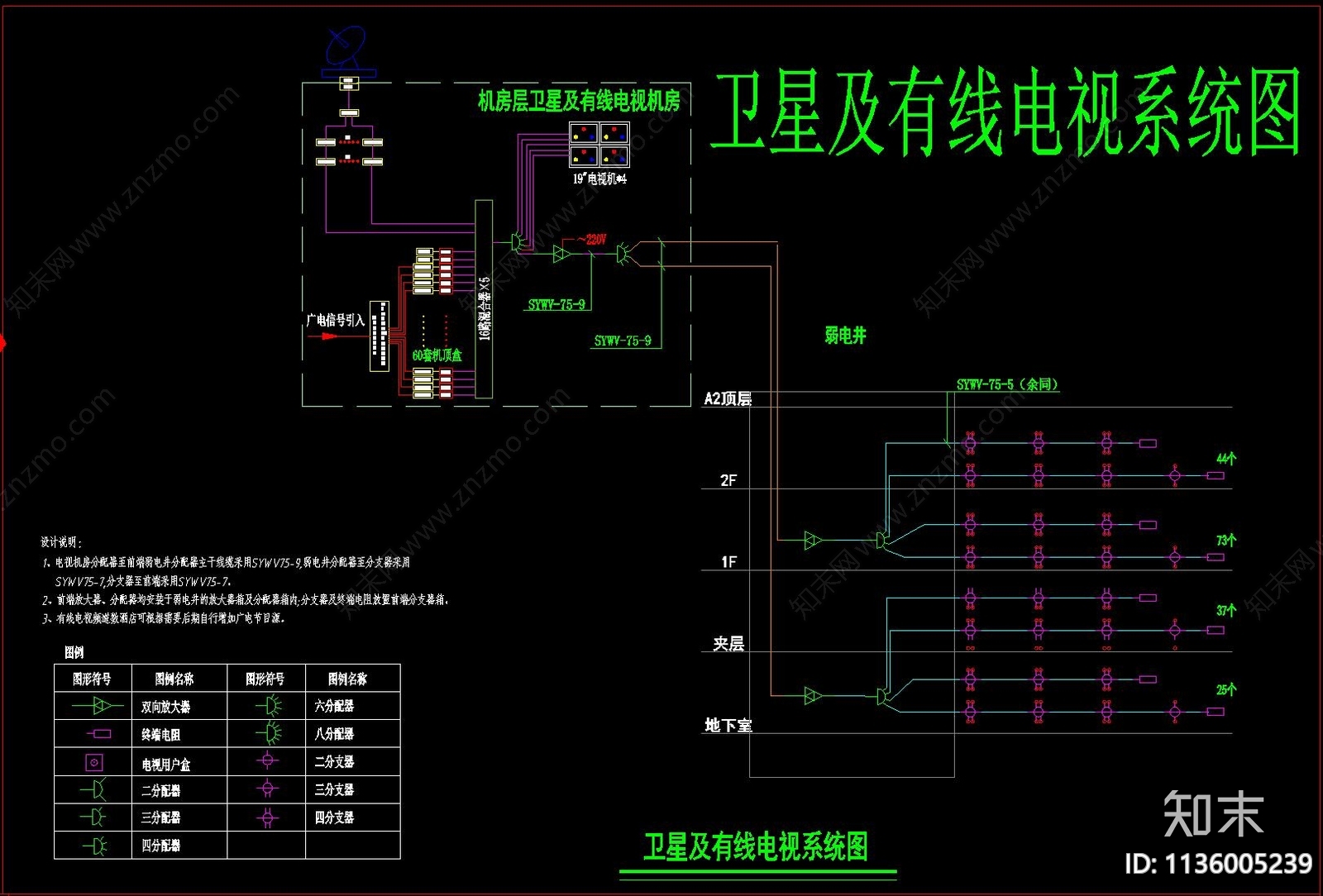Screen dimensions: 1323x896
Task: Select the 六分配器 legend symbol
Action: pyautogui.click(x=268, y=706)
